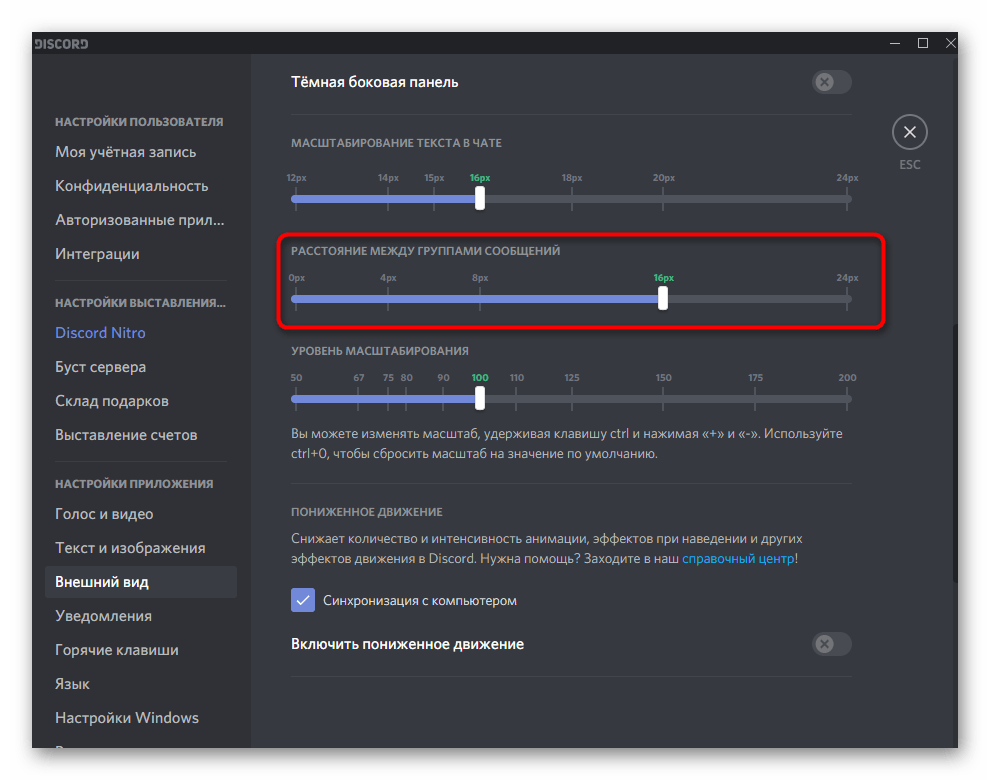Viewport: 990px width, 780px height.
Task: Open the справочный центр link
Action: (x=738, y=559)
